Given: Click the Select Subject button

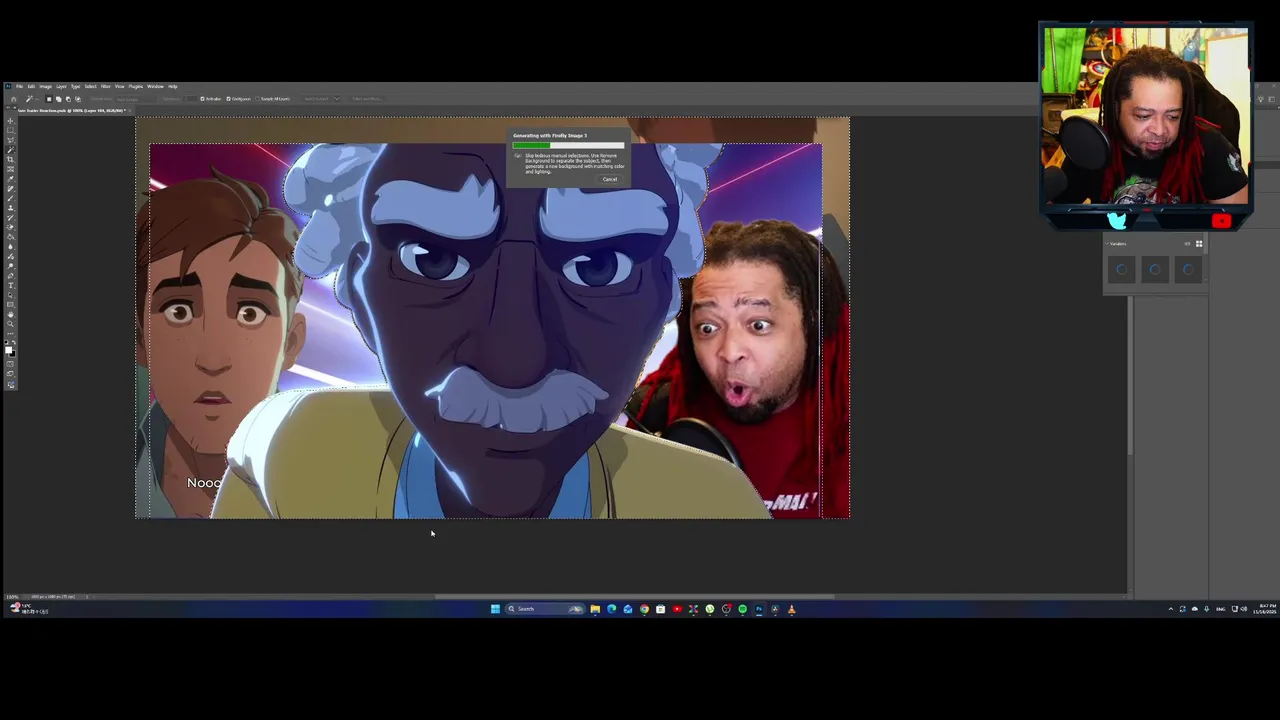Looking at the screenshot, I should pyautogui.click(x=316, y=99).
